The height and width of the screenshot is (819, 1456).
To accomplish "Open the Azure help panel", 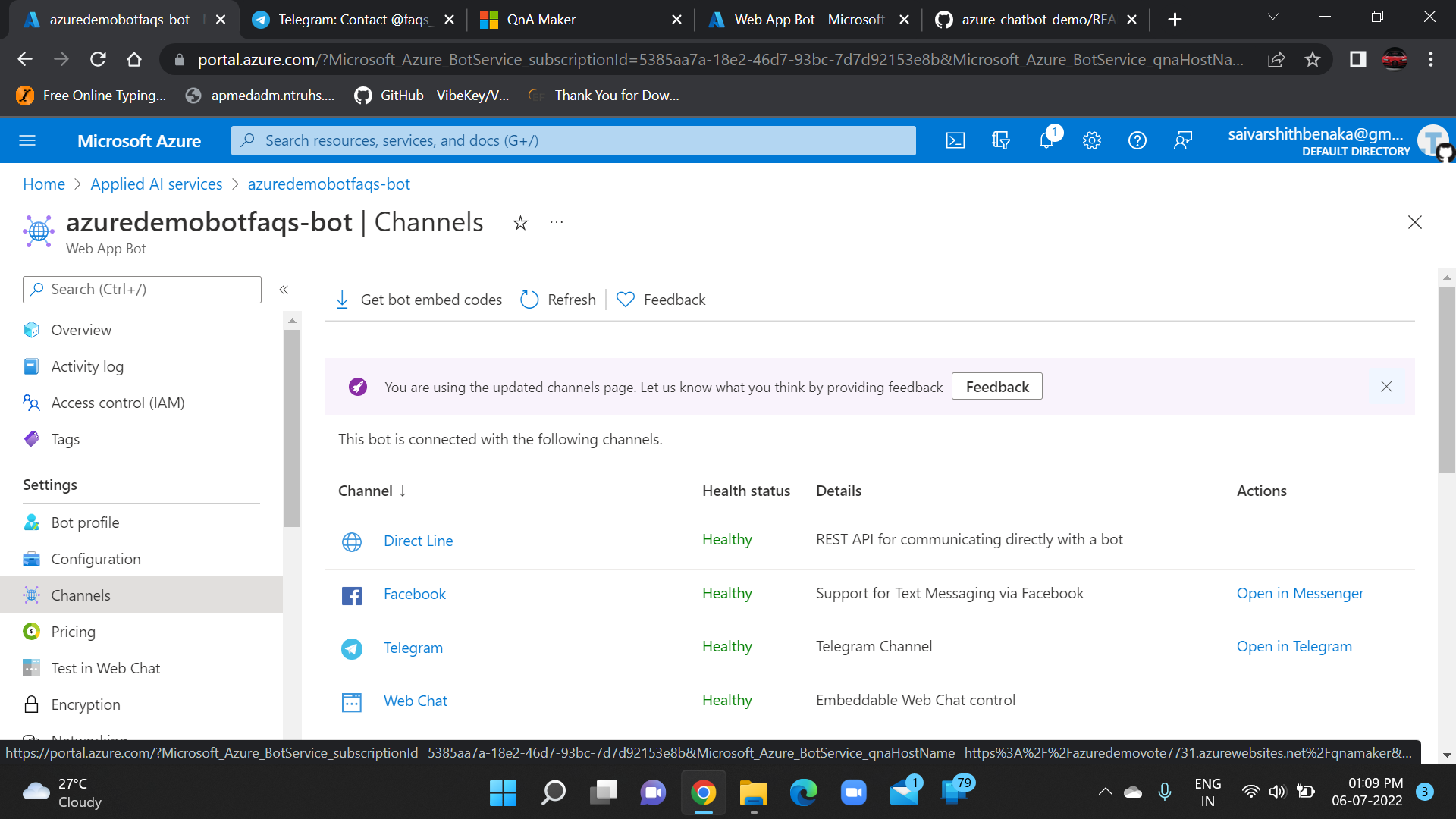I will [x=1137, y=140].
